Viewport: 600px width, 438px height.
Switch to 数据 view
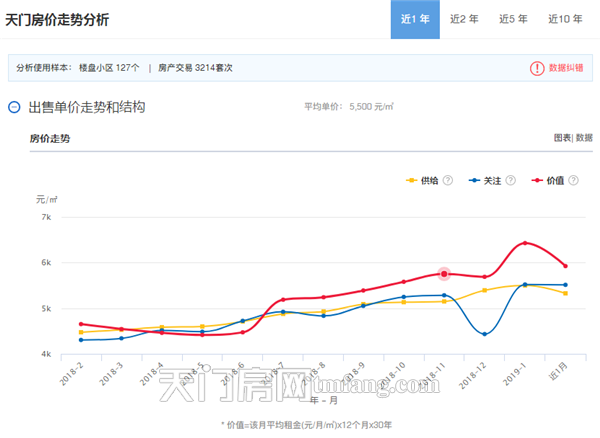click(584, 138)
